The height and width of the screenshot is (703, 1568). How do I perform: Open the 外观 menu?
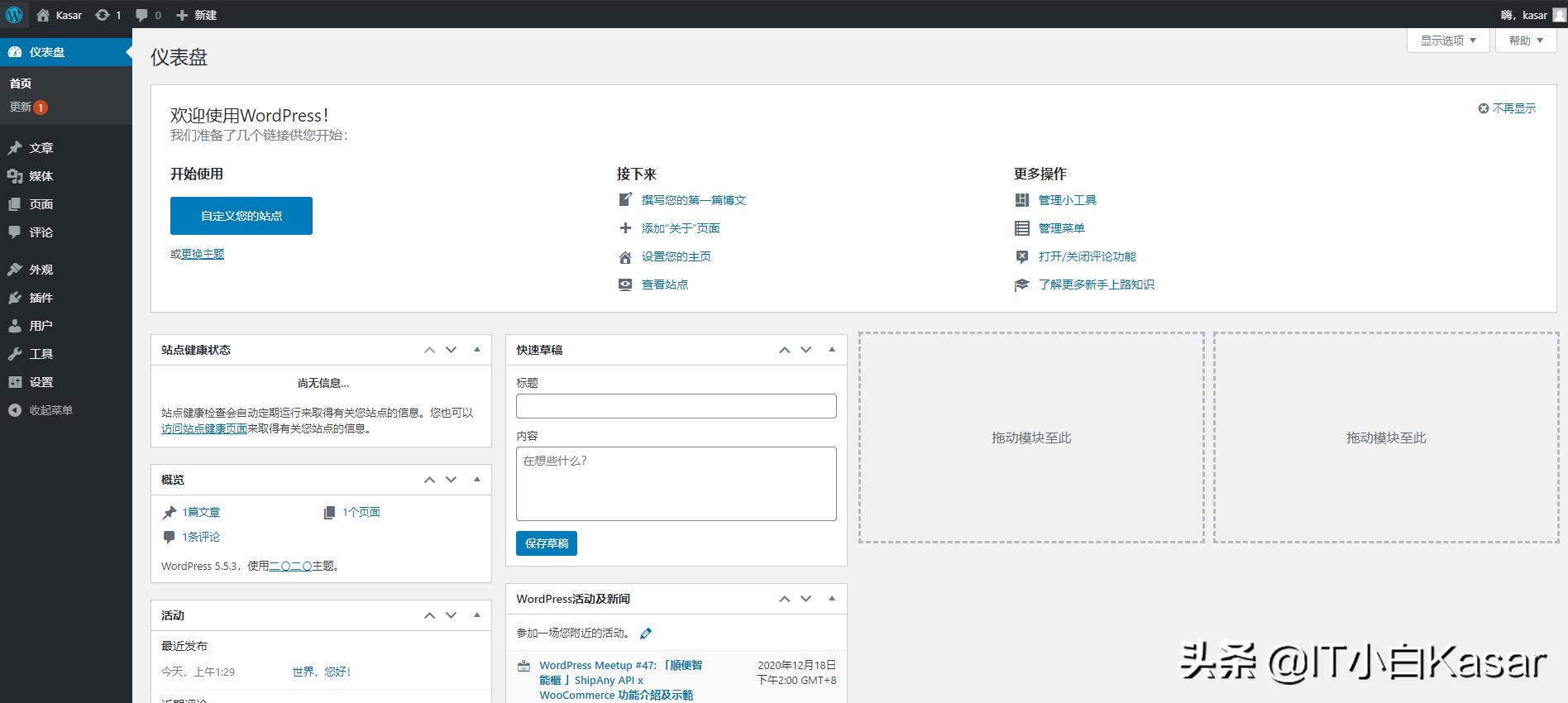66,270
